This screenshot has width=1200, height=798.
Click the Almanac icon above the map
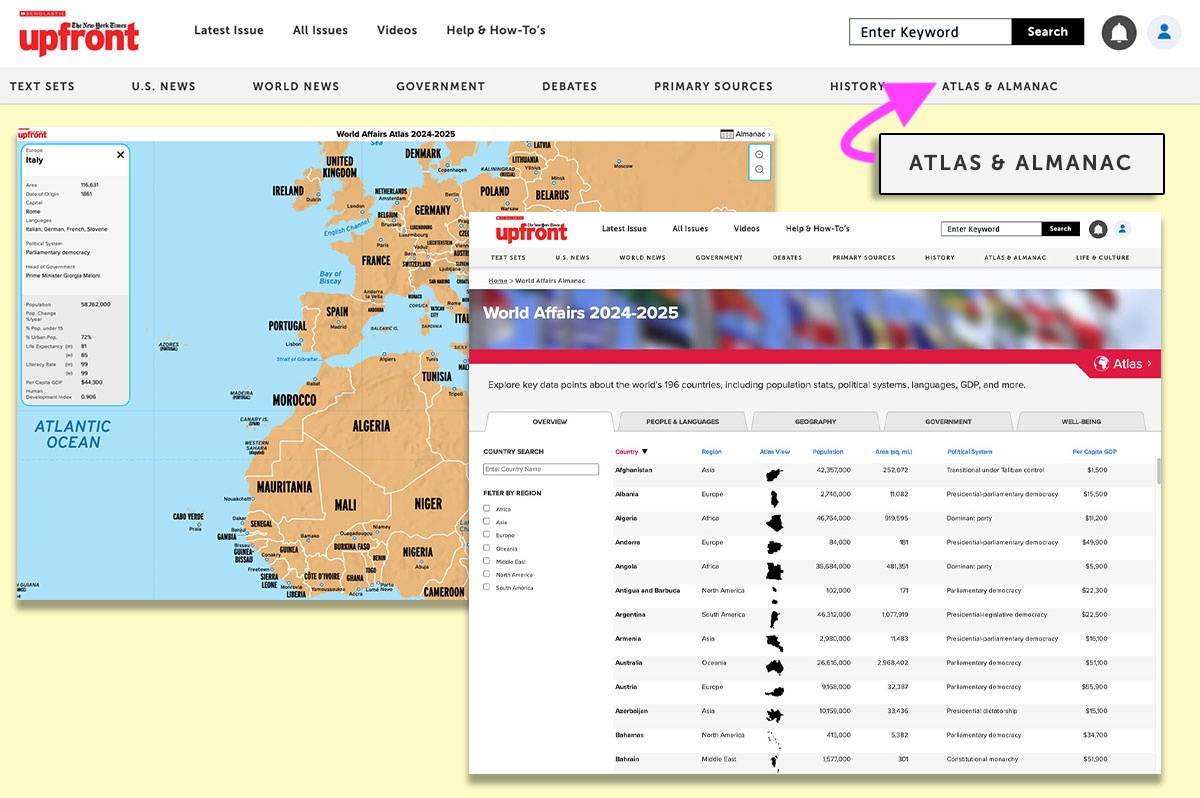(x=727, y=134)
